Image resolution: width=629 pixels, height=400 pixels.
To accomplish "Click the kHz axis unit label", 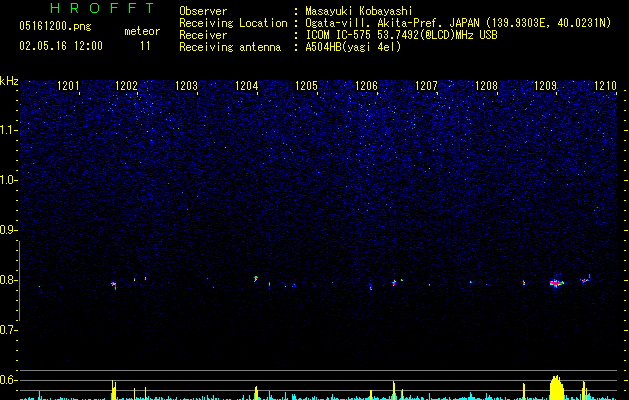I will pyautogui.click(x=9, y=81).
